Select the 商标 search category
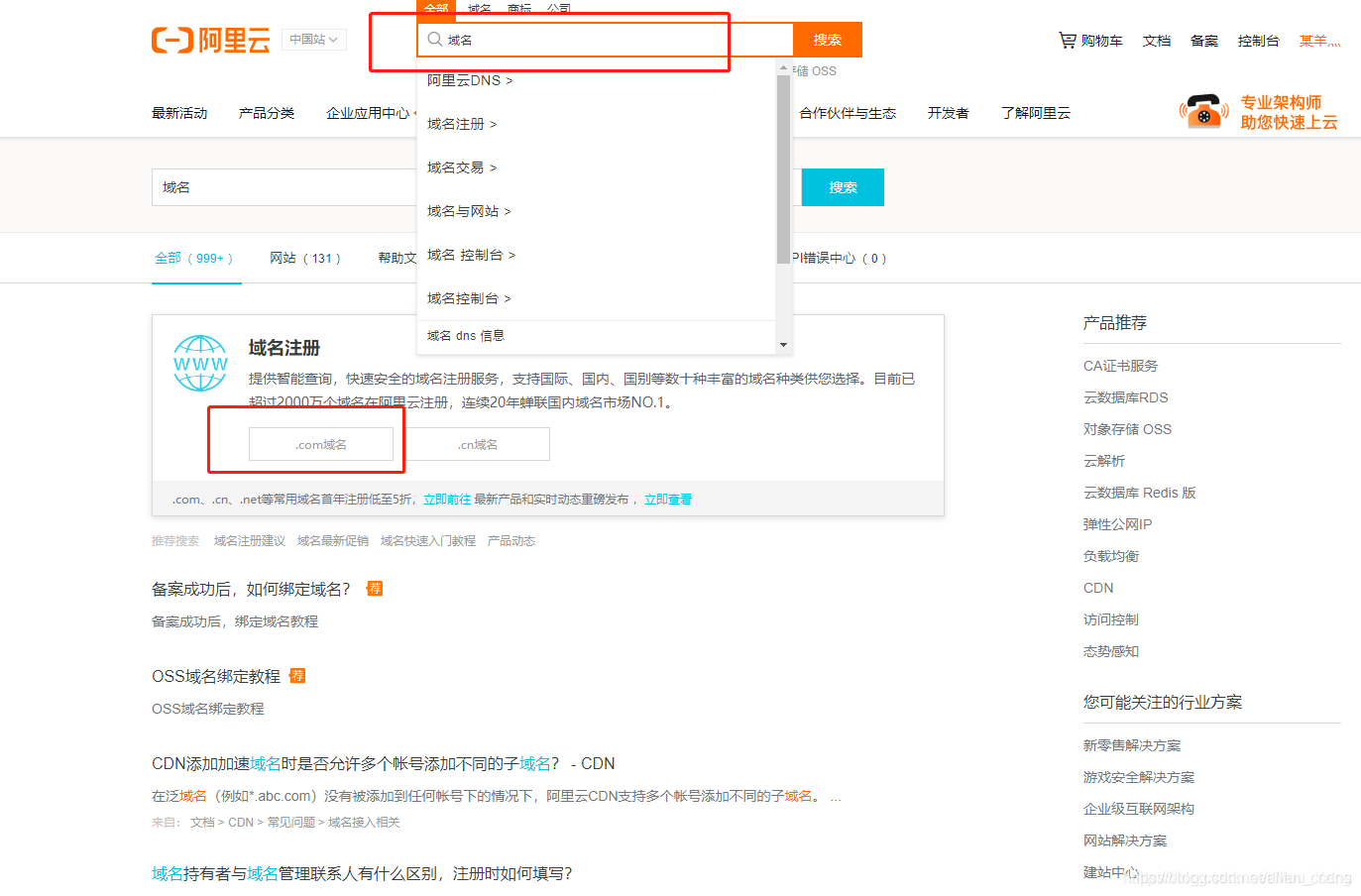This screenshot has height=896, width=1361. (518, 9)
